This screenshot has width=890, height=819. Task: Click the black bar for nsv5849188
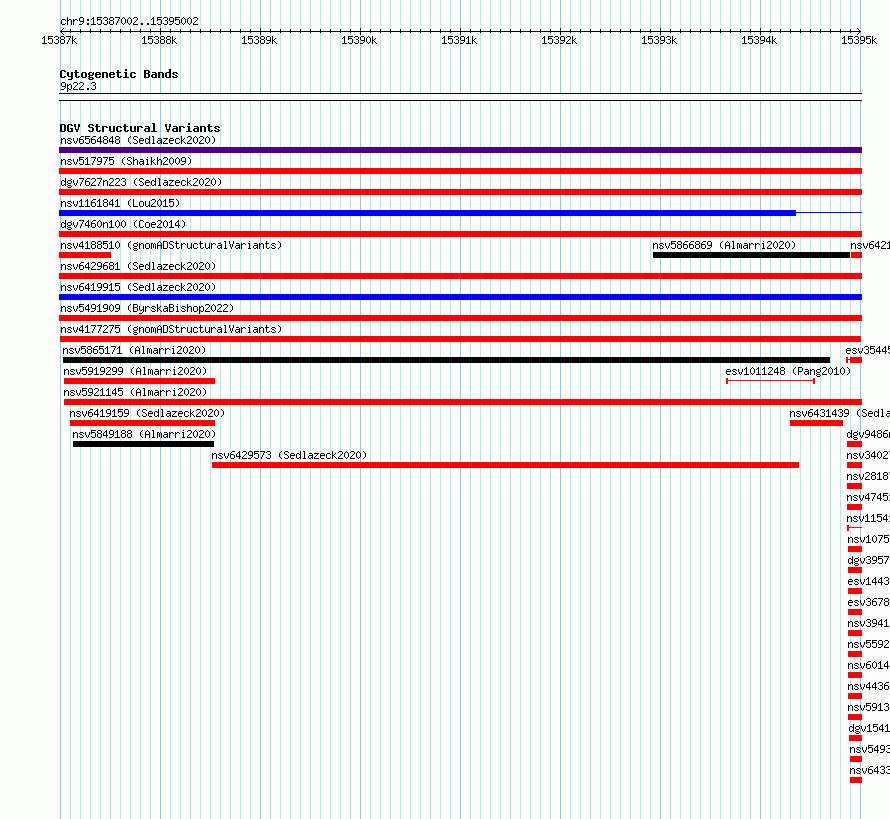tap(143, 444)
